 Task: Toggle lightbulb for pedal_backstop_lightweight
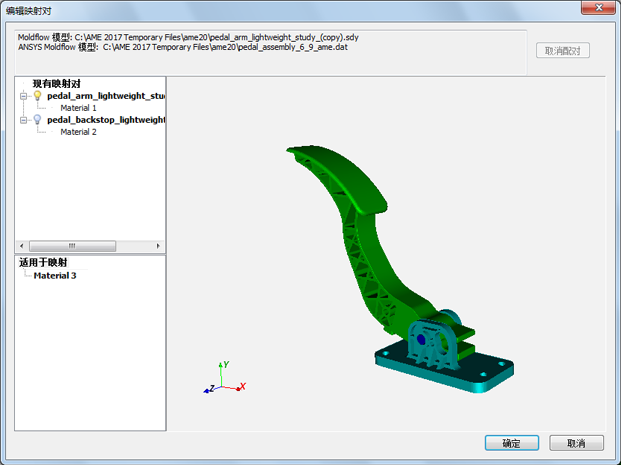(x=37, y=120)
